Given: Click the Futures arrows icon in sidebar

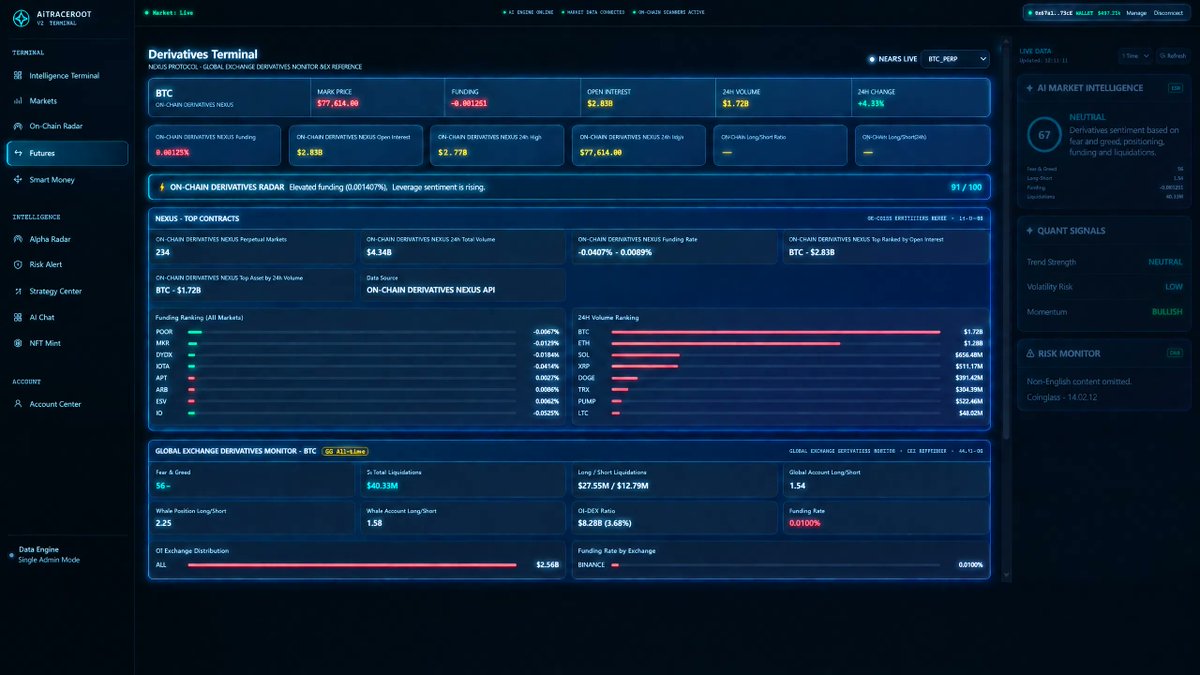Looking at the screenshot, I should pos(18,153).
